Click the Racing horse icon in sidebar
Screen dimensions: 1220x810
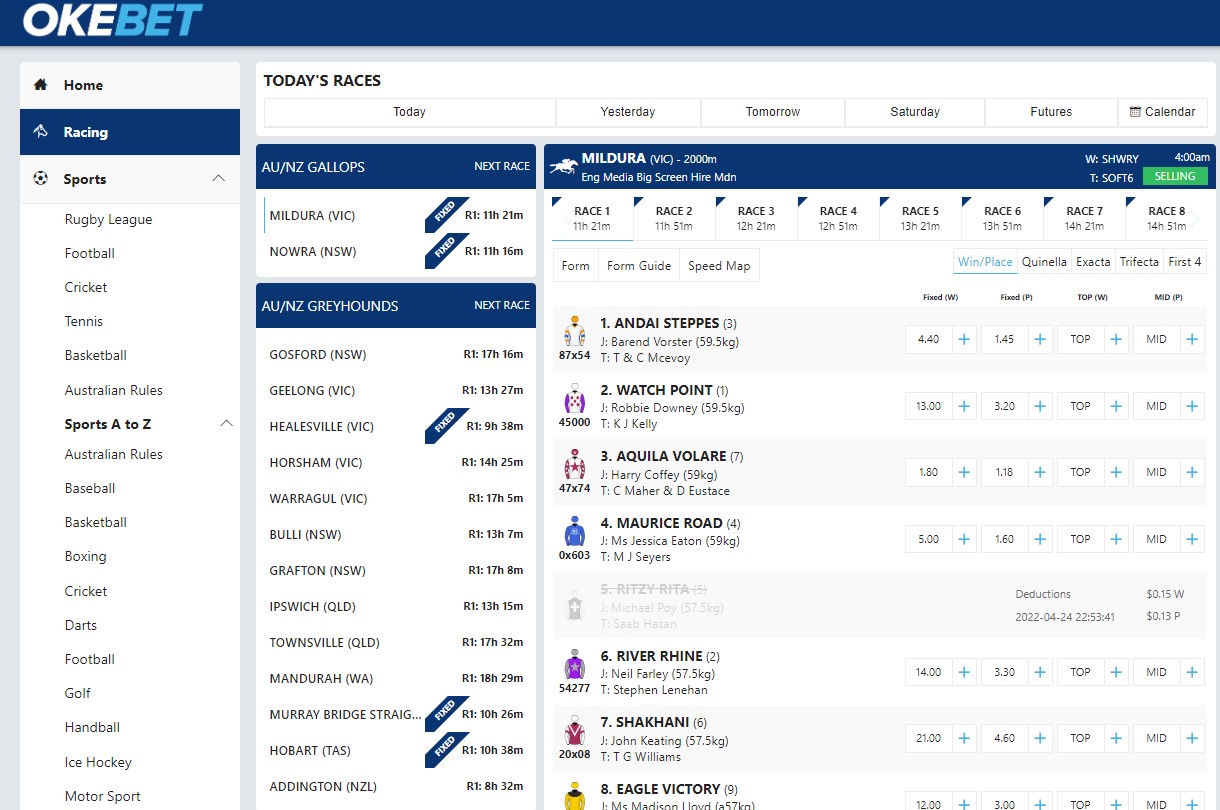click(x=41, y=132)
